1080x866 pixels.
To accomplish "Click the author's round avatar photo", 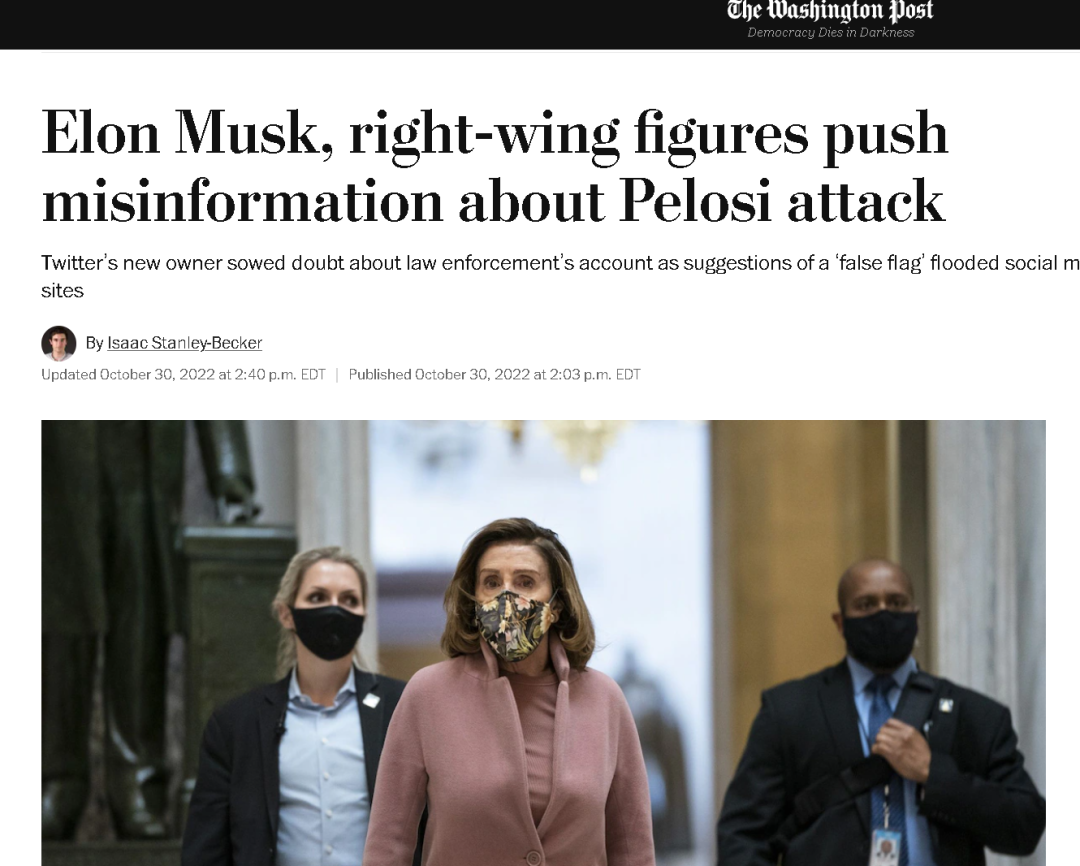I will (x=59, y=343).
